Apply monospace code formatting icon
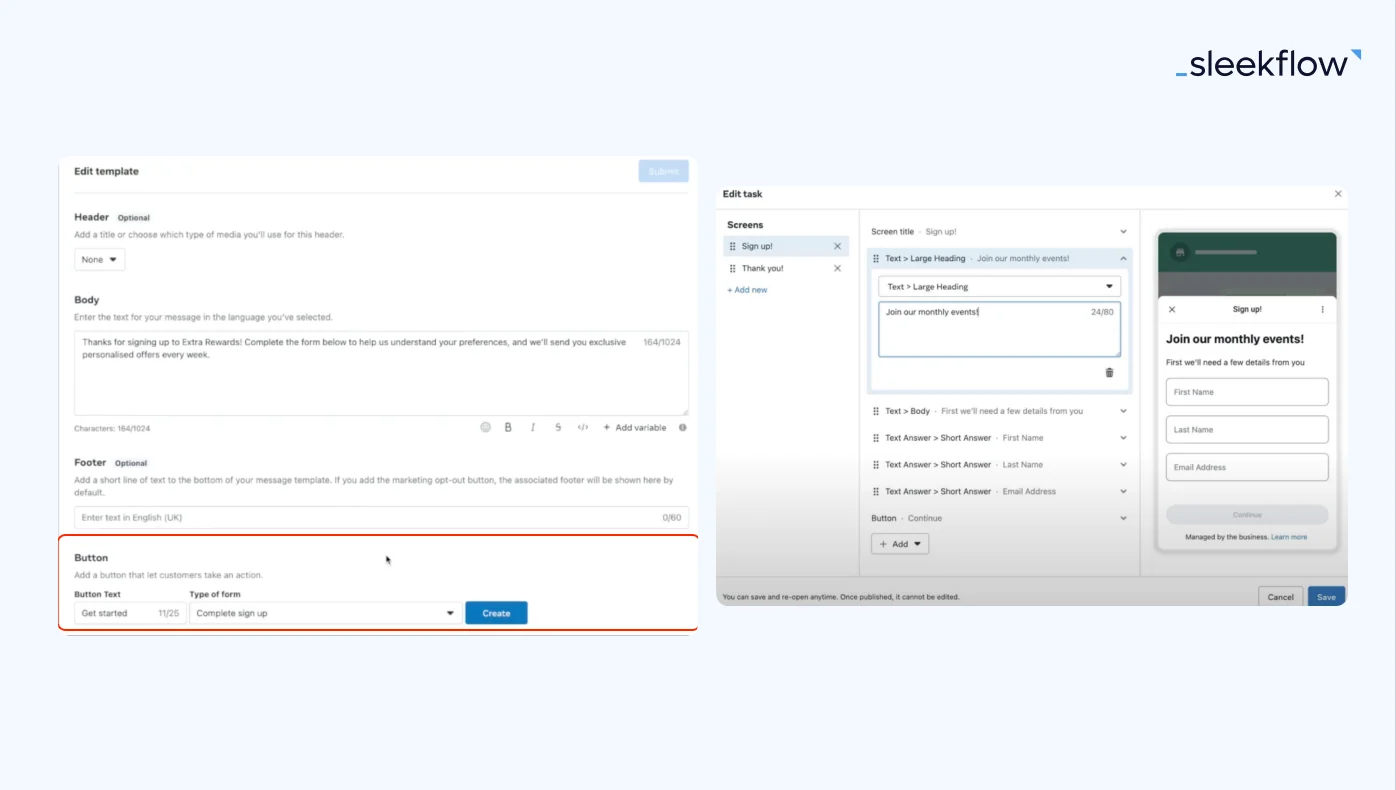 point(583,427)
